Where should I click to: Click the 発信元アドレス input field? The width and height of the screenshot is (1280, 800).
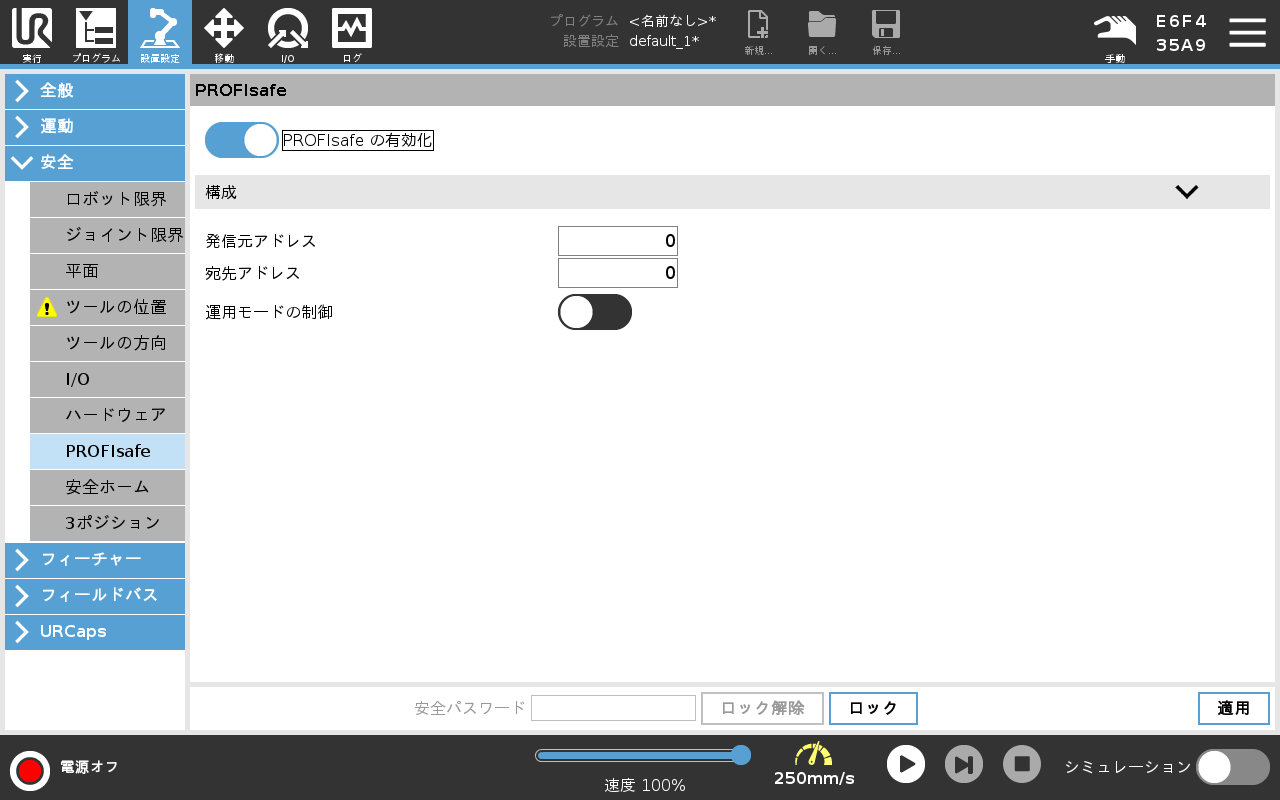coord(618,241)
